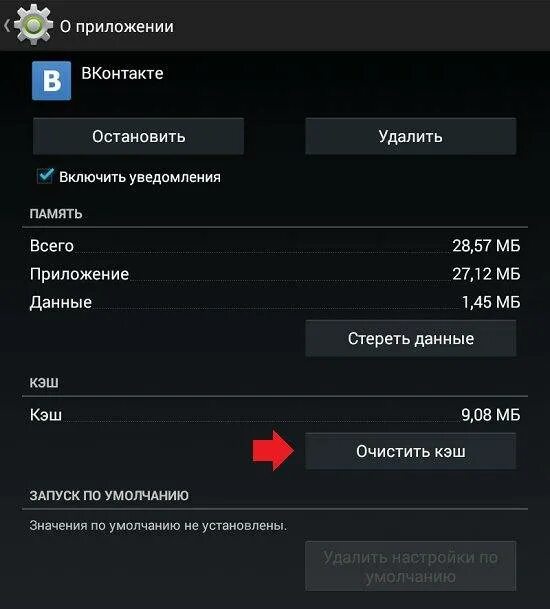The height and width of the screenshot is (609, 550).
Task: Select the Кэш 9,08 МБ row
Action: click(x=275, y=415)
